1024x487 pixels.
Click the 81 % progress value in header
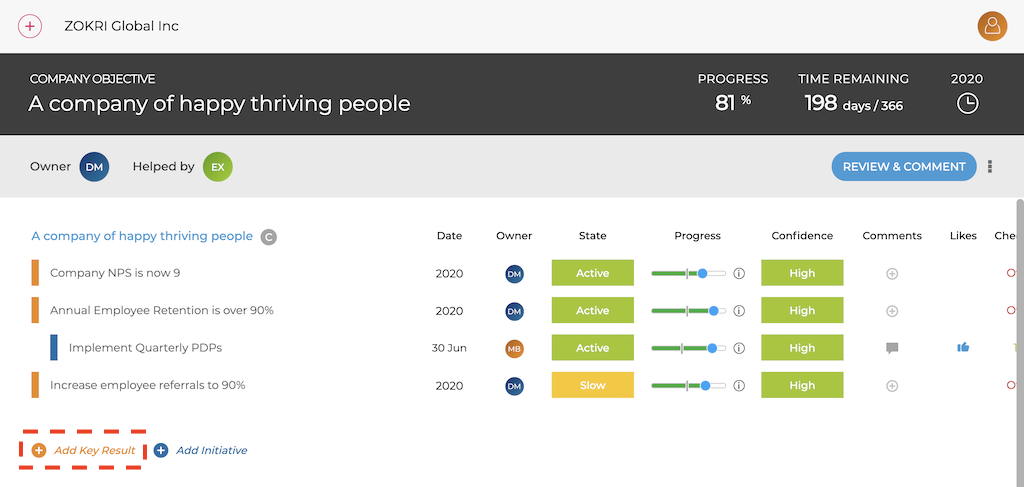[733, 102]
